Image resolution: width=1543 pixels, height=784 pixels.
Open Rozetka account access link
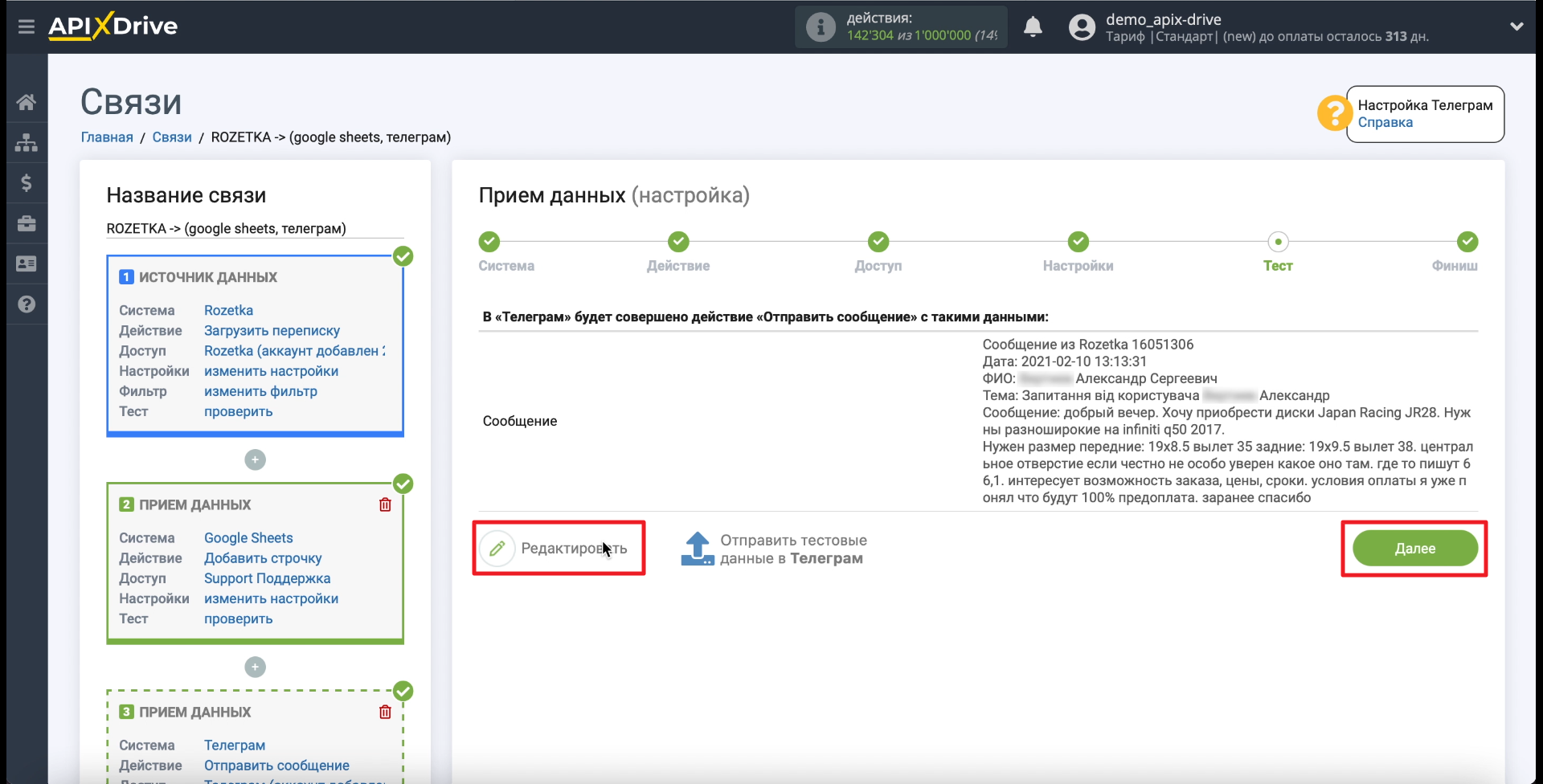294,351
